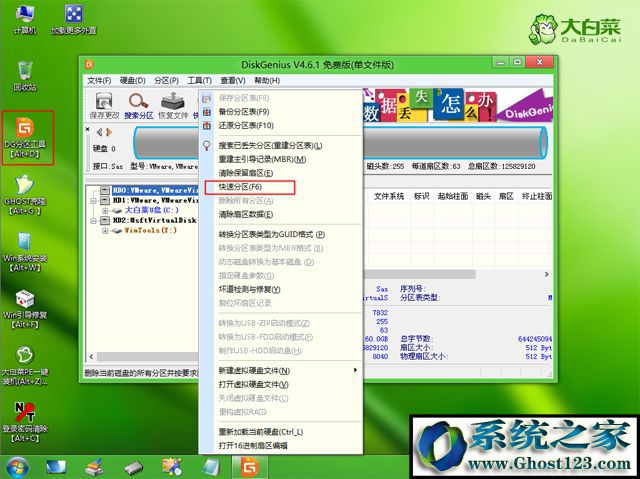
Task: Choose 坏道检测与修复(Y) entry
Action: pos(281,289)
